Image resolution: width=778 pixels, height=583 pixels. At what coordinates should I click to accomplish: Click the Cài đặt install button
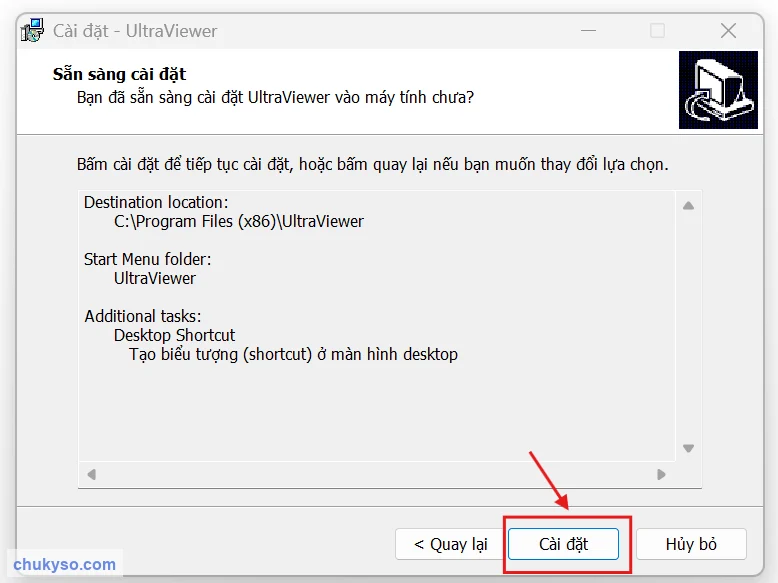point(563,544)
